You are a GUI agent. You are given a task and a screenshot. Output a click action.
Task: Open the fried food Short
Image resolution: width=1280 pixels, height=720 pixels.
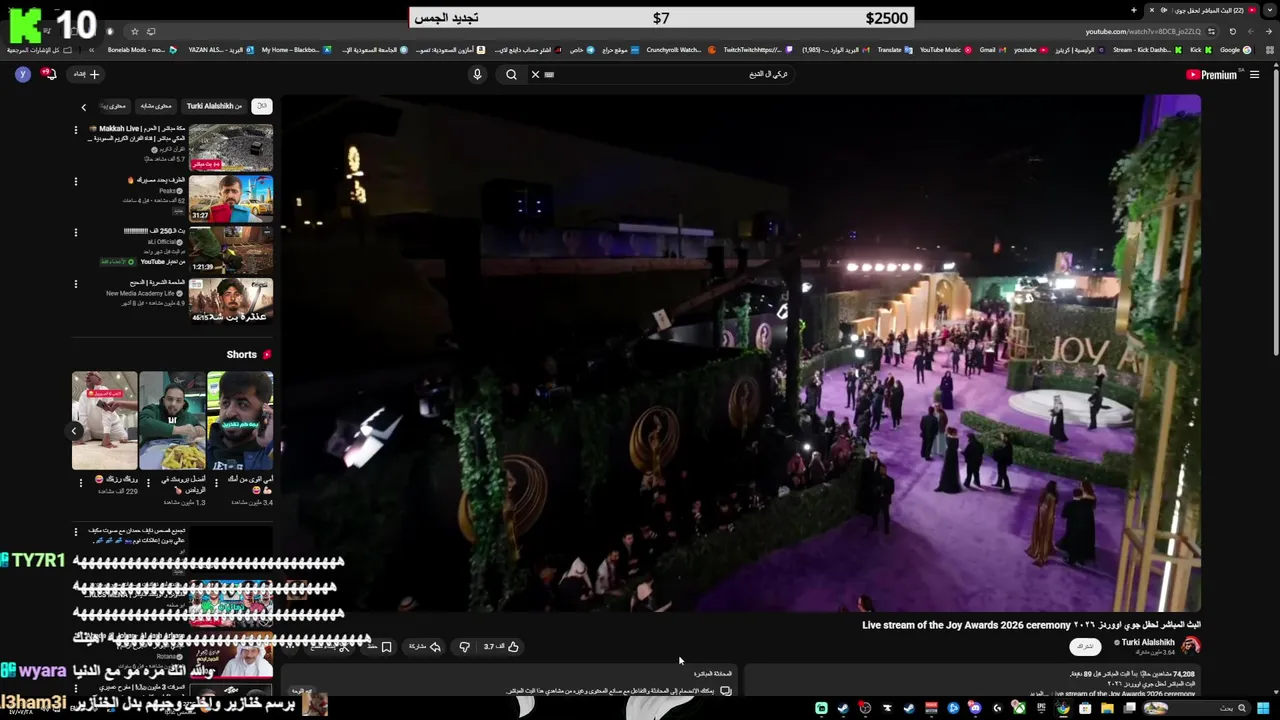pos(172,420)
